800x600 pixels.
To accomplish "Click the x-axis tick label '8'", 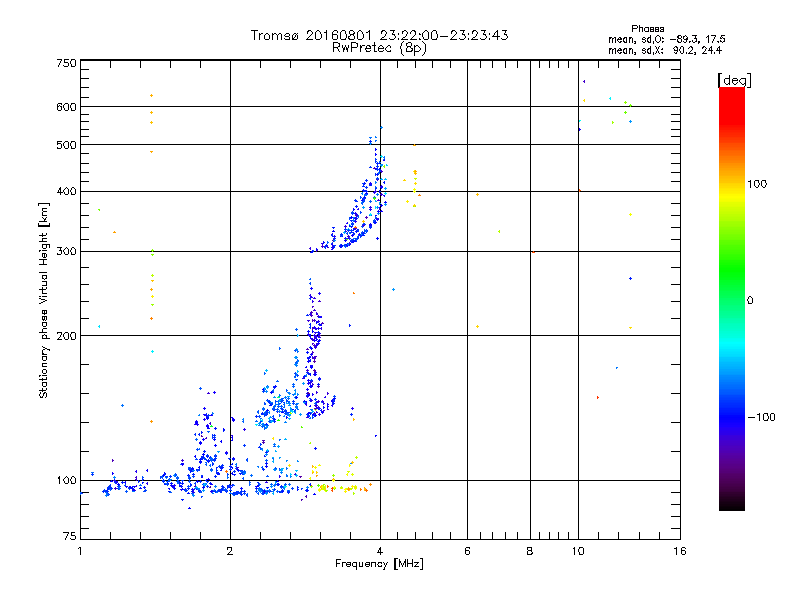I will point(530,551).
